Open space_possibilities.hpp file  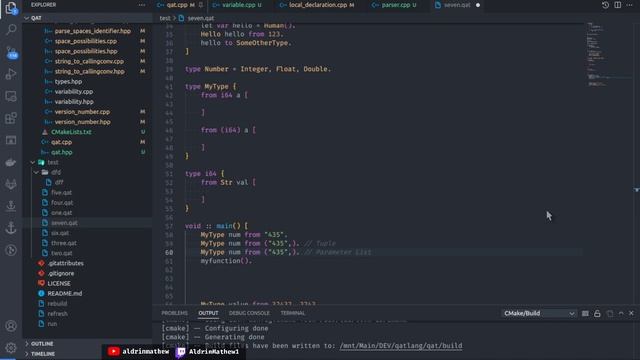coord(87,51)
